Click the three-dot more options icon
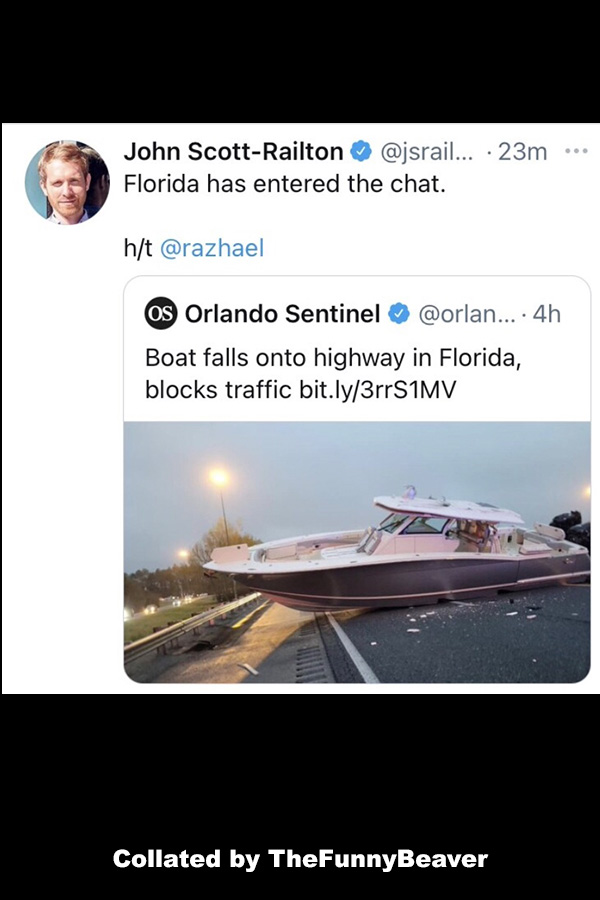600x900 pixels. [x=576, y=152]
